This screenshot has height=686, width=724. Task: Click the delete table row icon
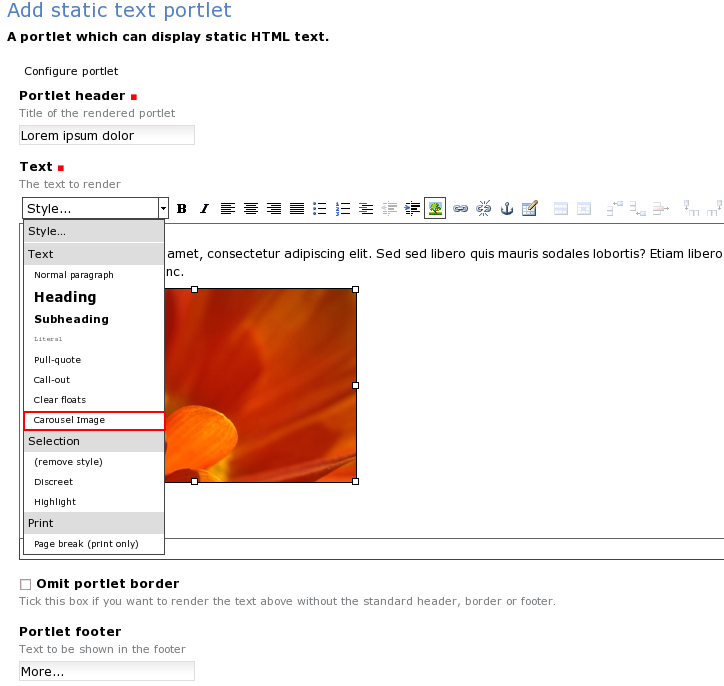click(x=661, y=209)
